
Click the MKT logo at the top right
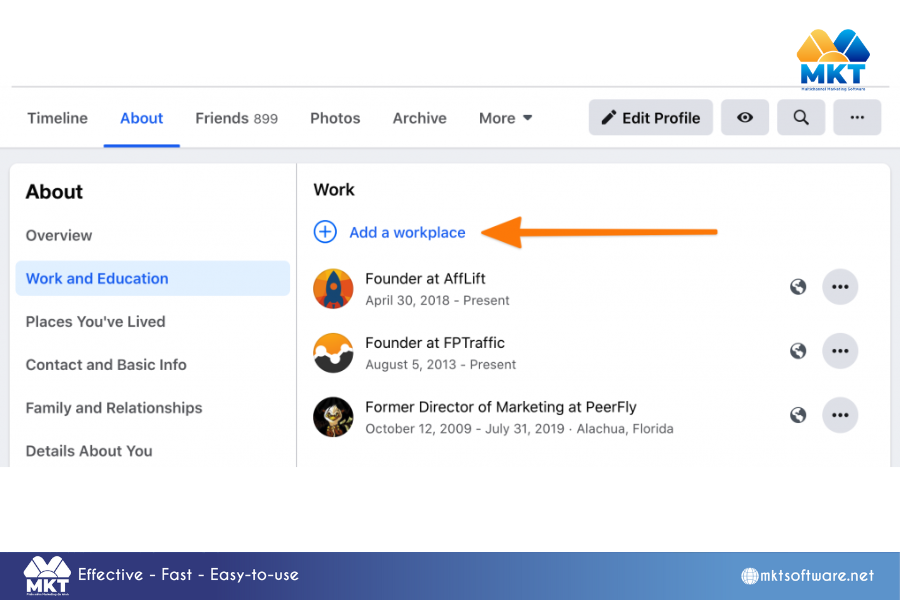832,55
